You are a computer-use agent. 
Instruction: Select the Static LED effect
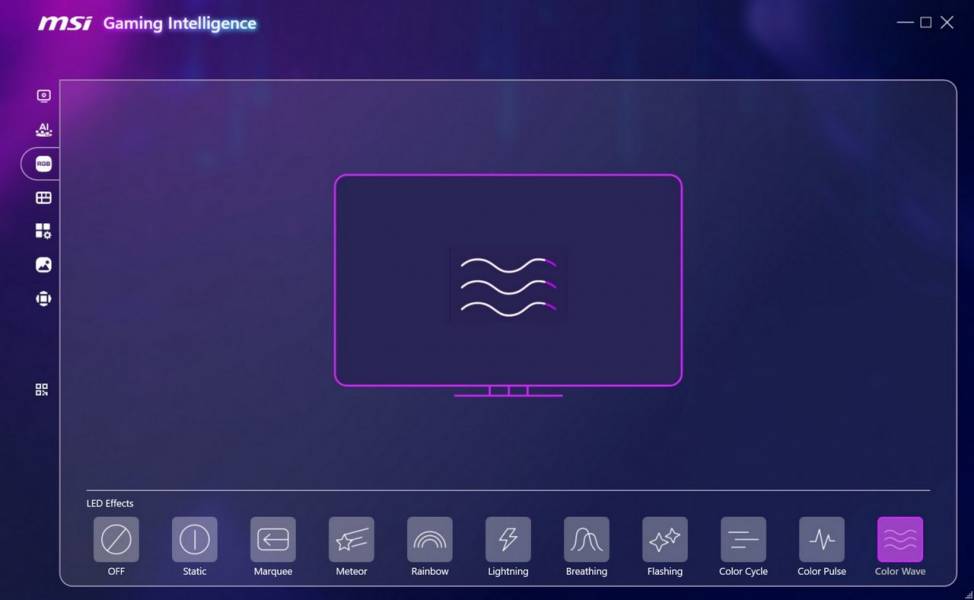[x=194, y=540]
